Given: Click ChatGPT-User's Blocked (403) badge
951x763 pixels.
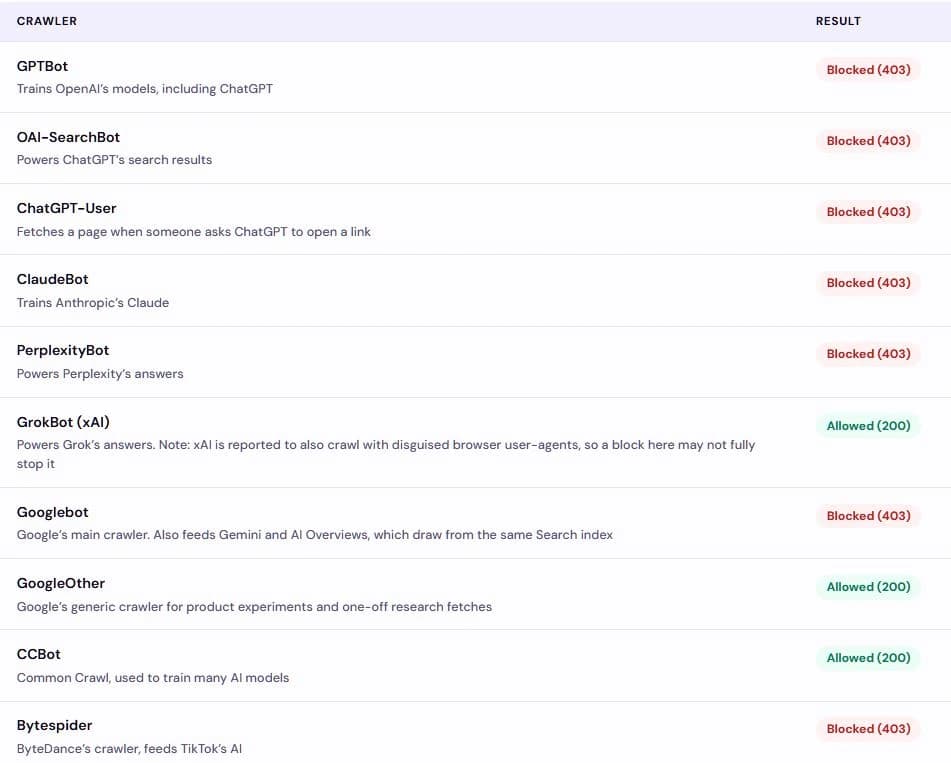Looking at the screenshot, I should tap(868, 212).
